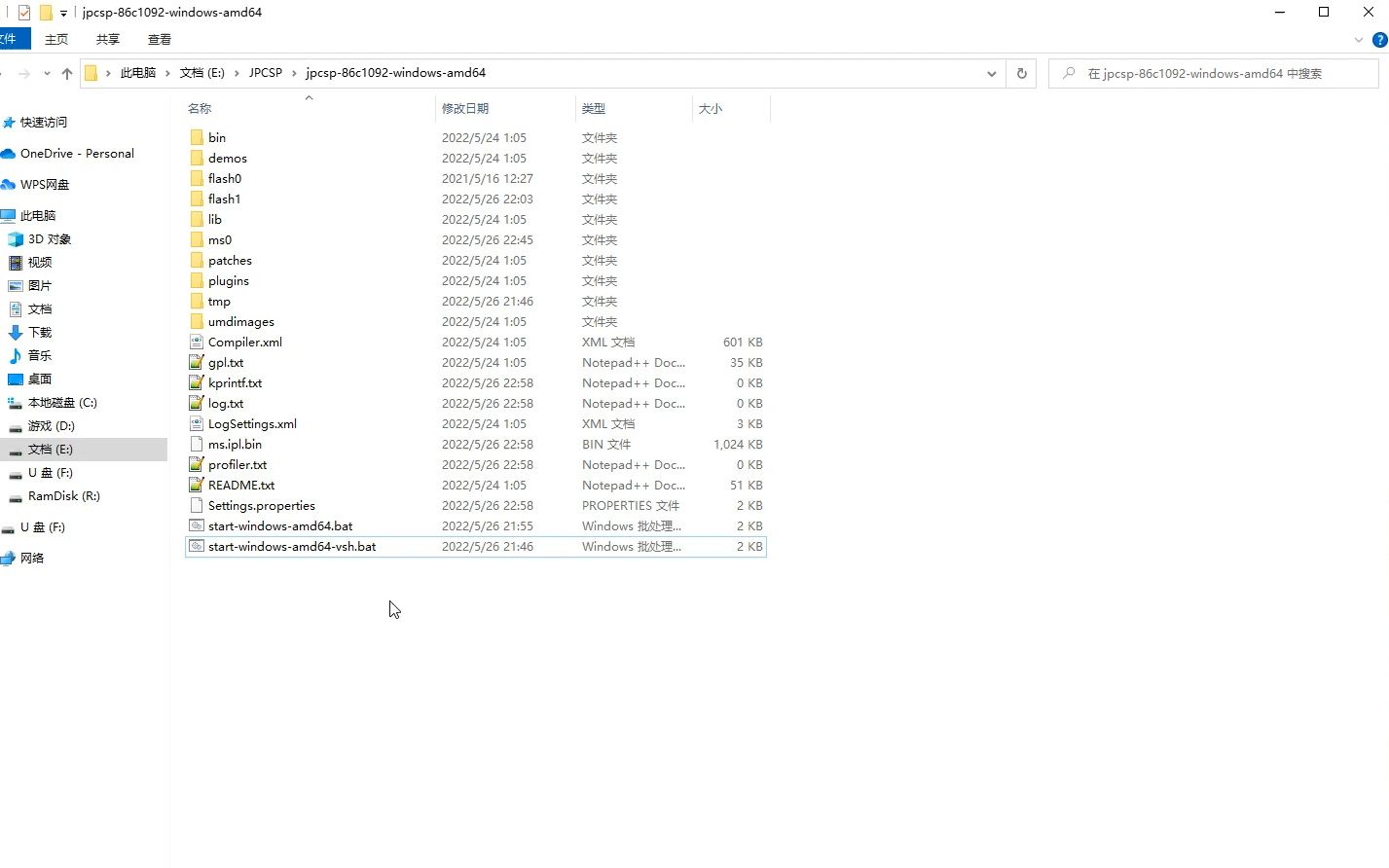Open 游戏 (D:) drive in navigation pane
Screen dimensions: 1389x868
point(52,425)
